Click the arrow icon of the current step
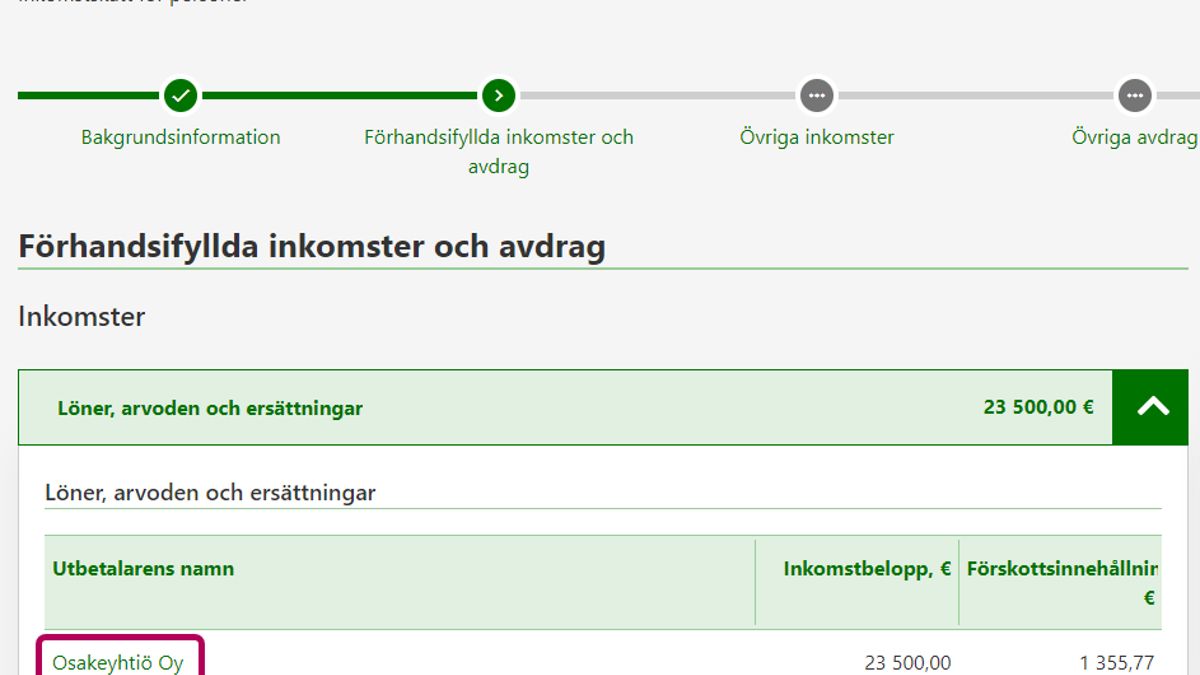 (498, 96)
